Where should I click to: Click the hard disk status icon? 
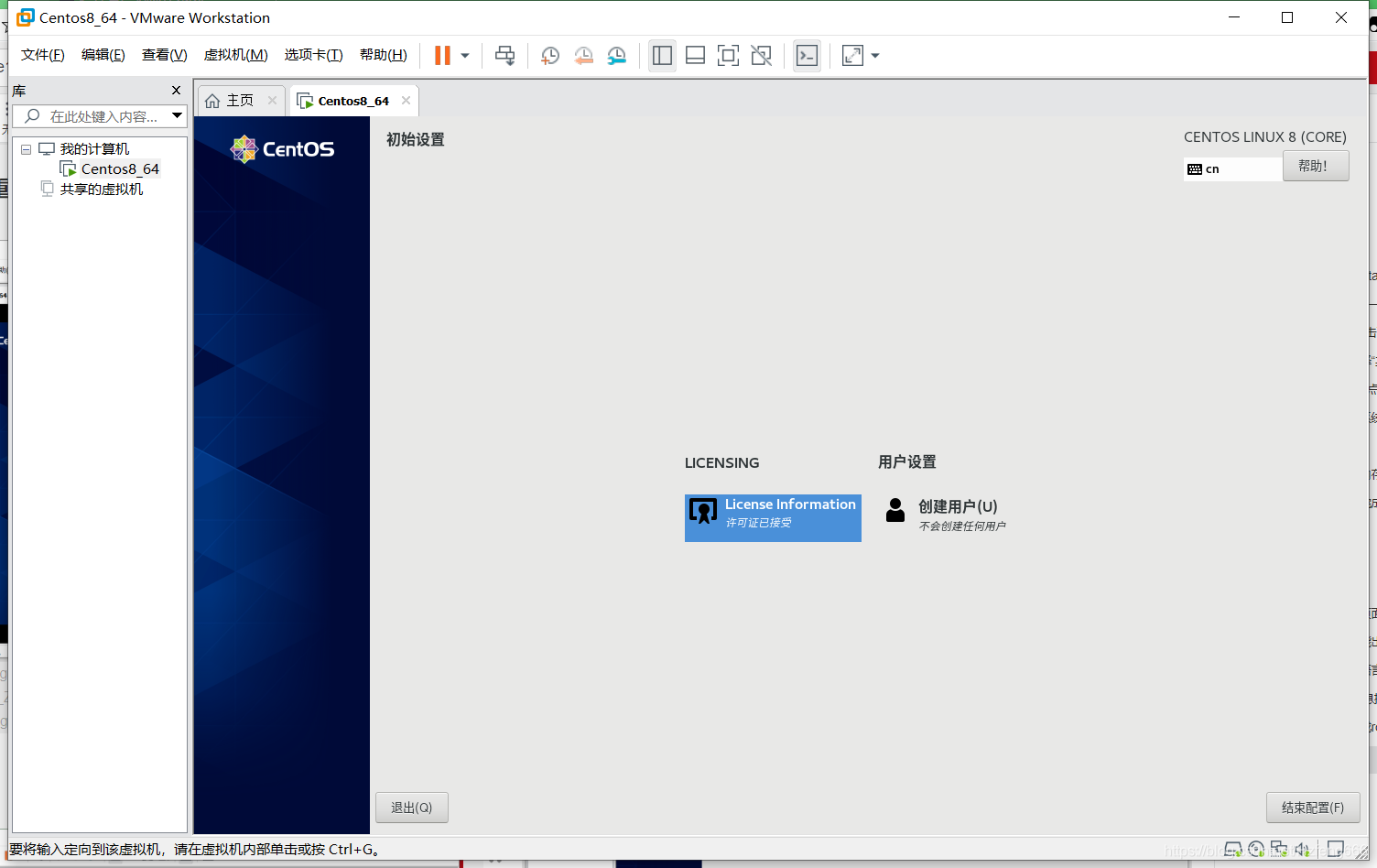(1233, 851)
